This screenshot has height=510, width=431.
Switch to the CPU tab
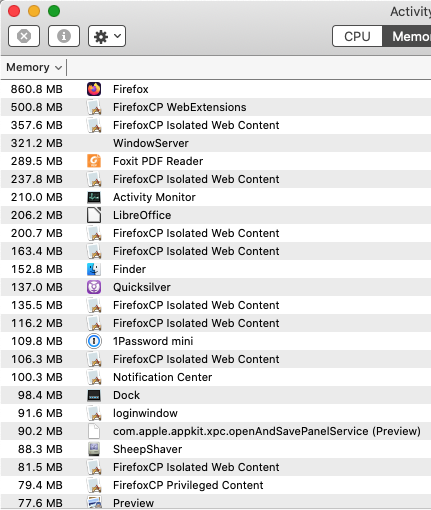coord(357,36)
